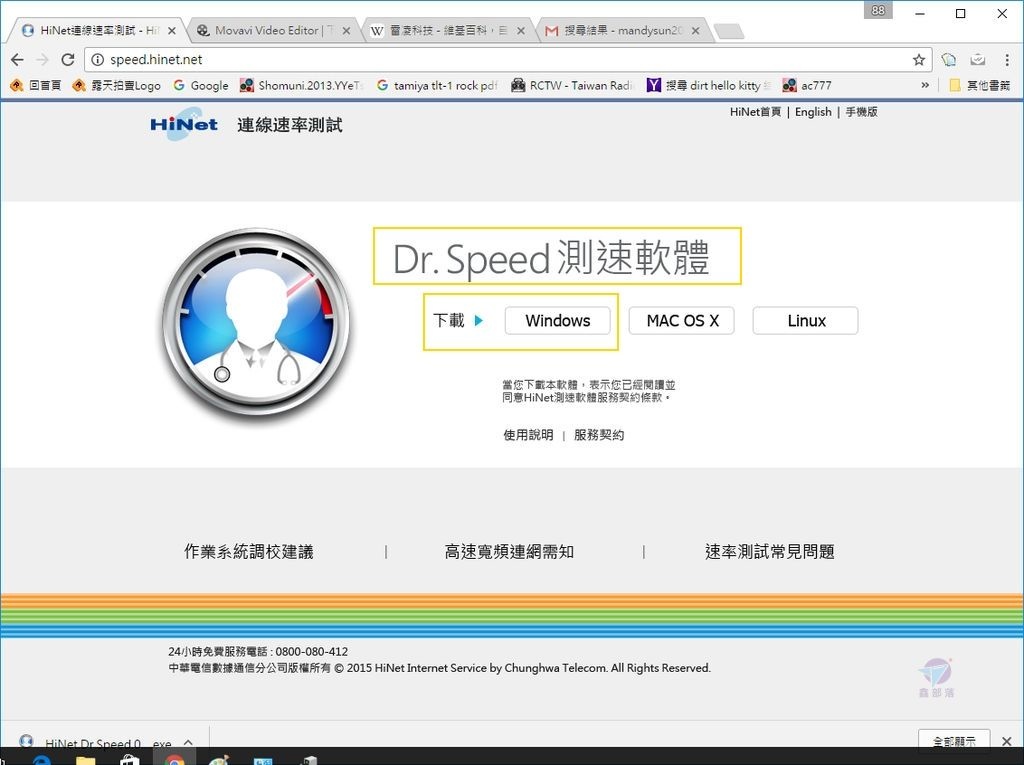Switch the site to English
The width and height of the screenshot is (1024, 765).
[x=813, y=112]
